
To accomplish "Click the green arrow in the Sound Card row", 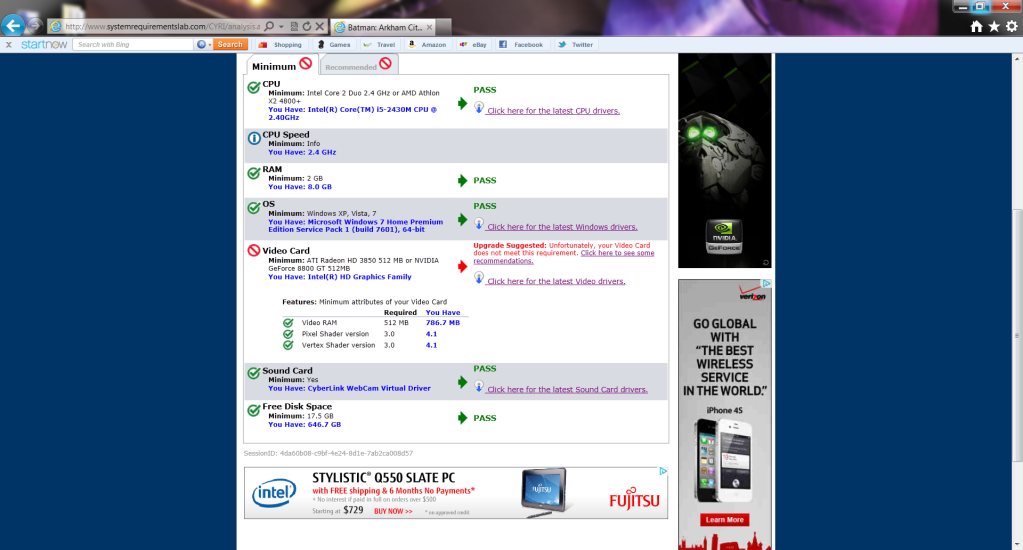I will 463,382.
